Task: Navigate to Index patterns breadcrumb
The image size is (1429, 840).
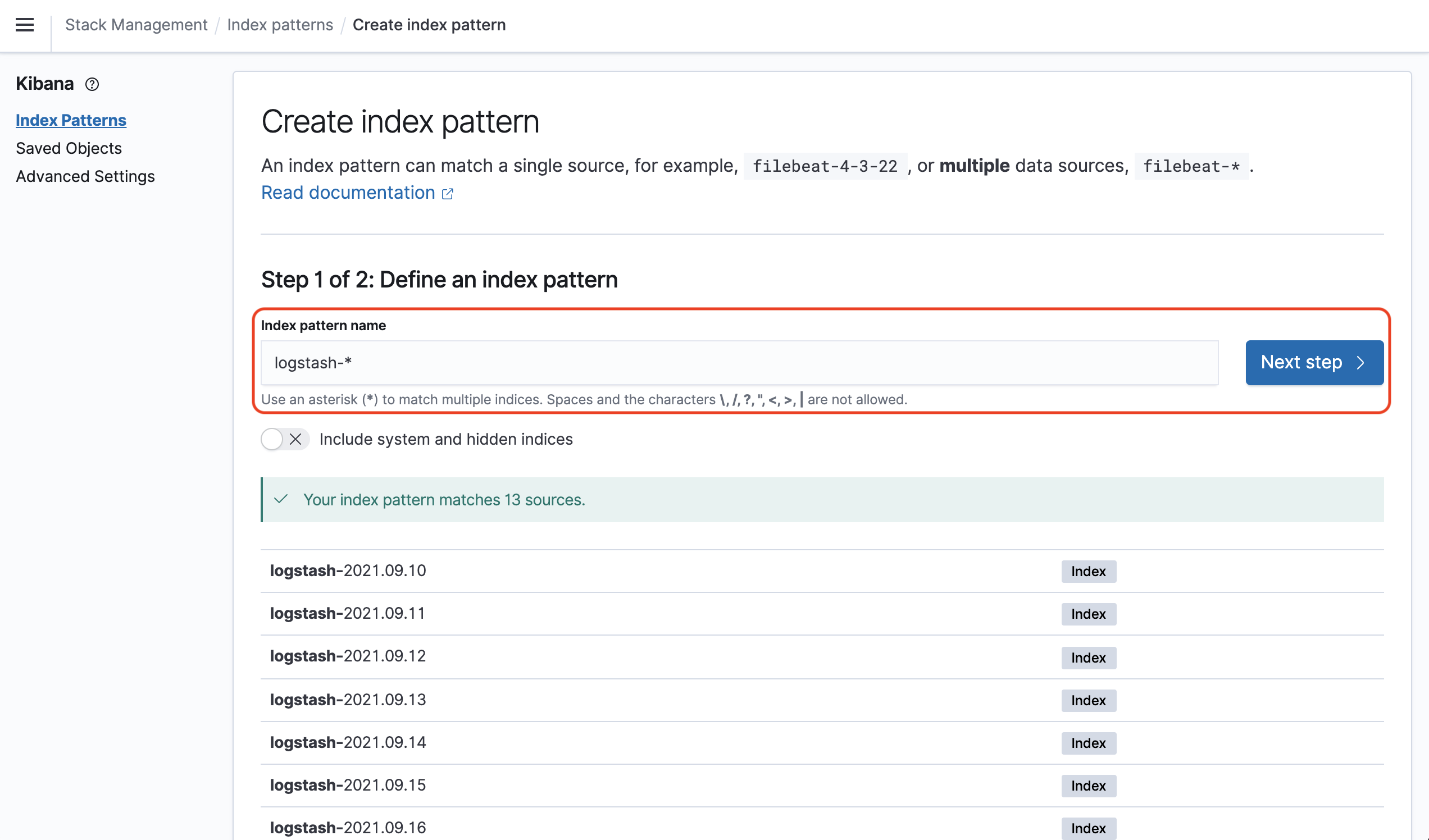Action: click(280, 25)
